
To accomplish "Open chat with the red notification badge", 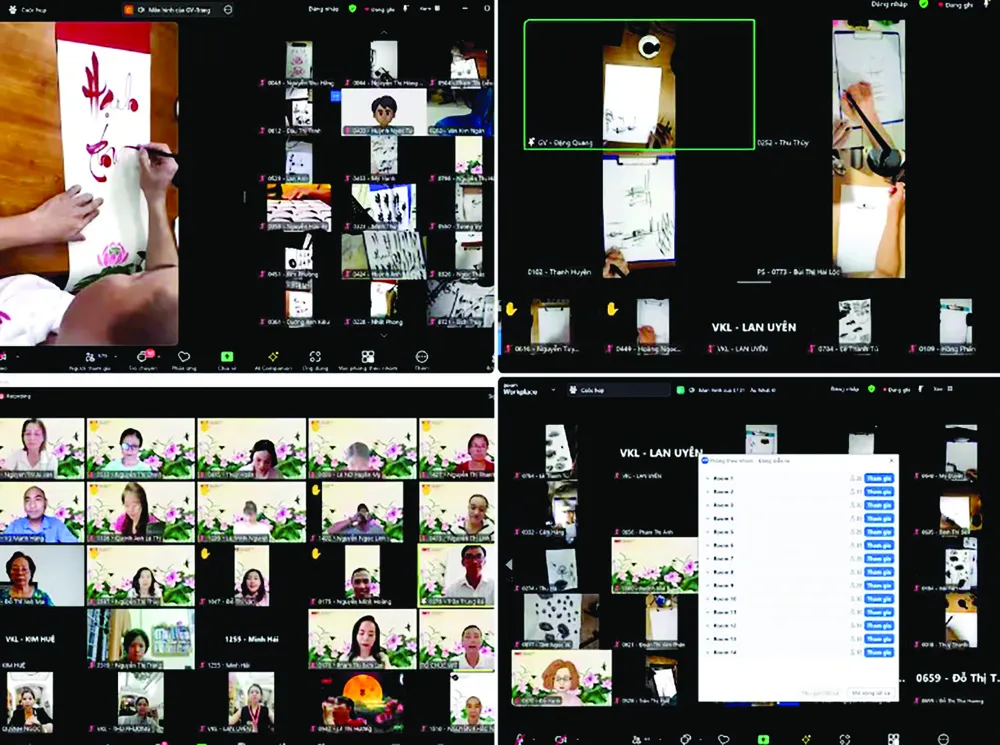I will 143,356.
